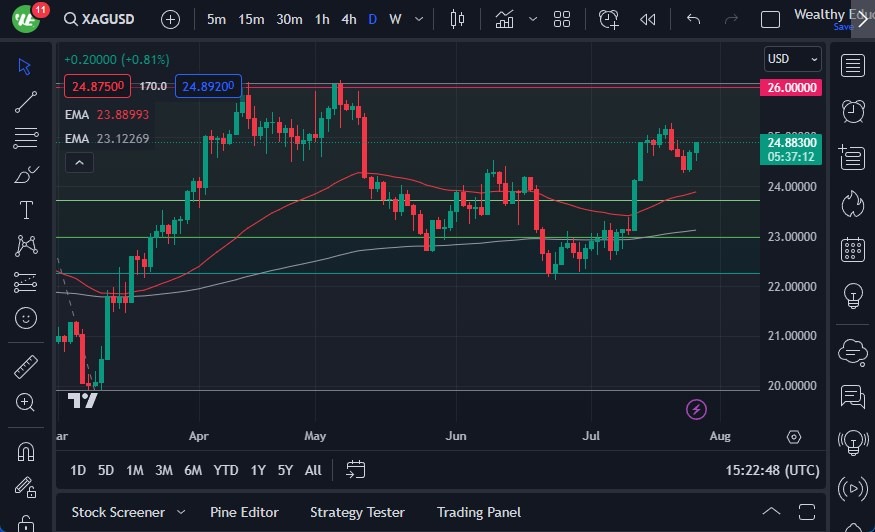Select the text annotation tool
This screenshot has height=532, width=875.
tap(26, 210)
